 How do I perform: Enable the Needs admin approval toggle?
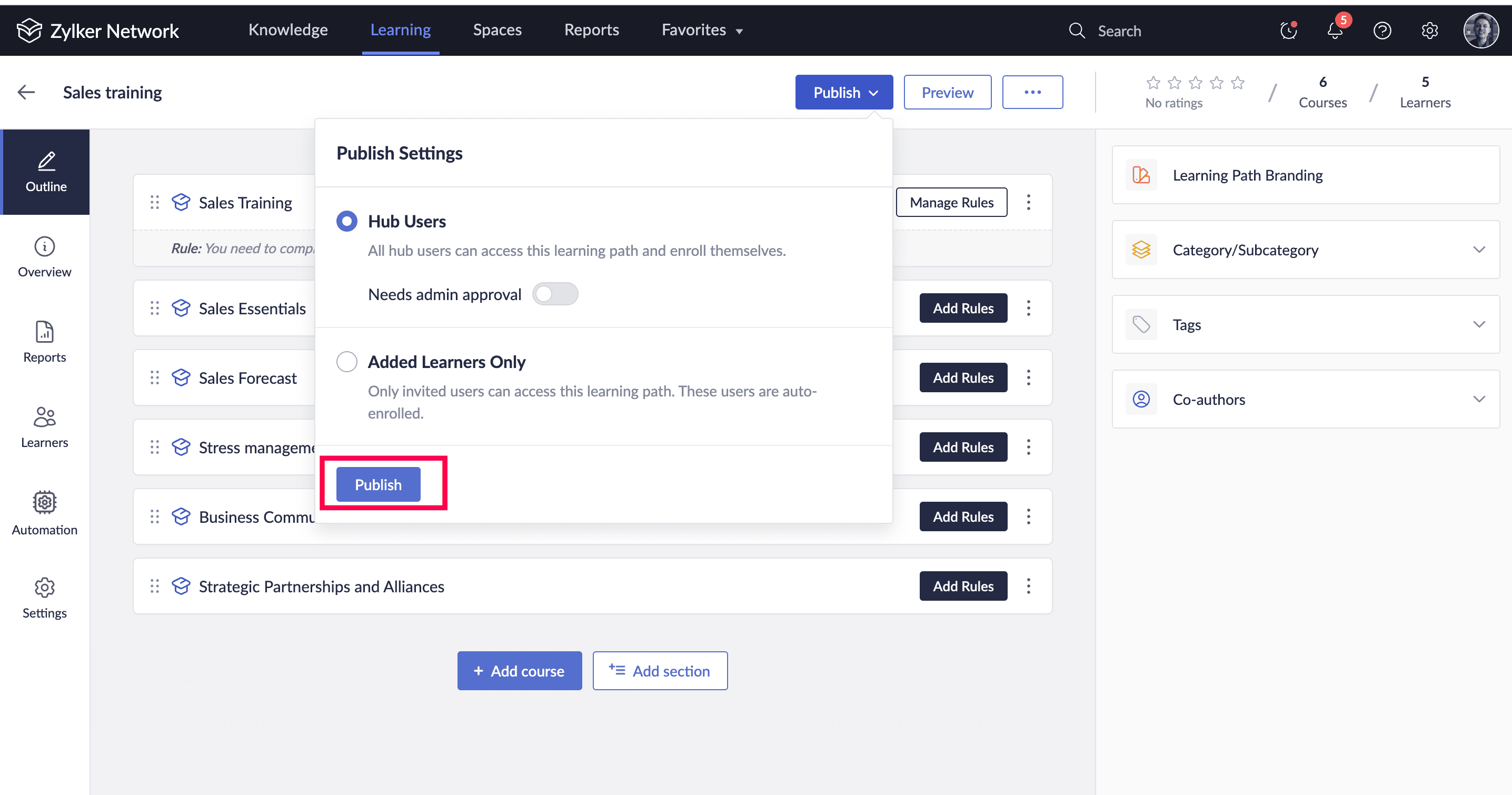coord(555,294)
